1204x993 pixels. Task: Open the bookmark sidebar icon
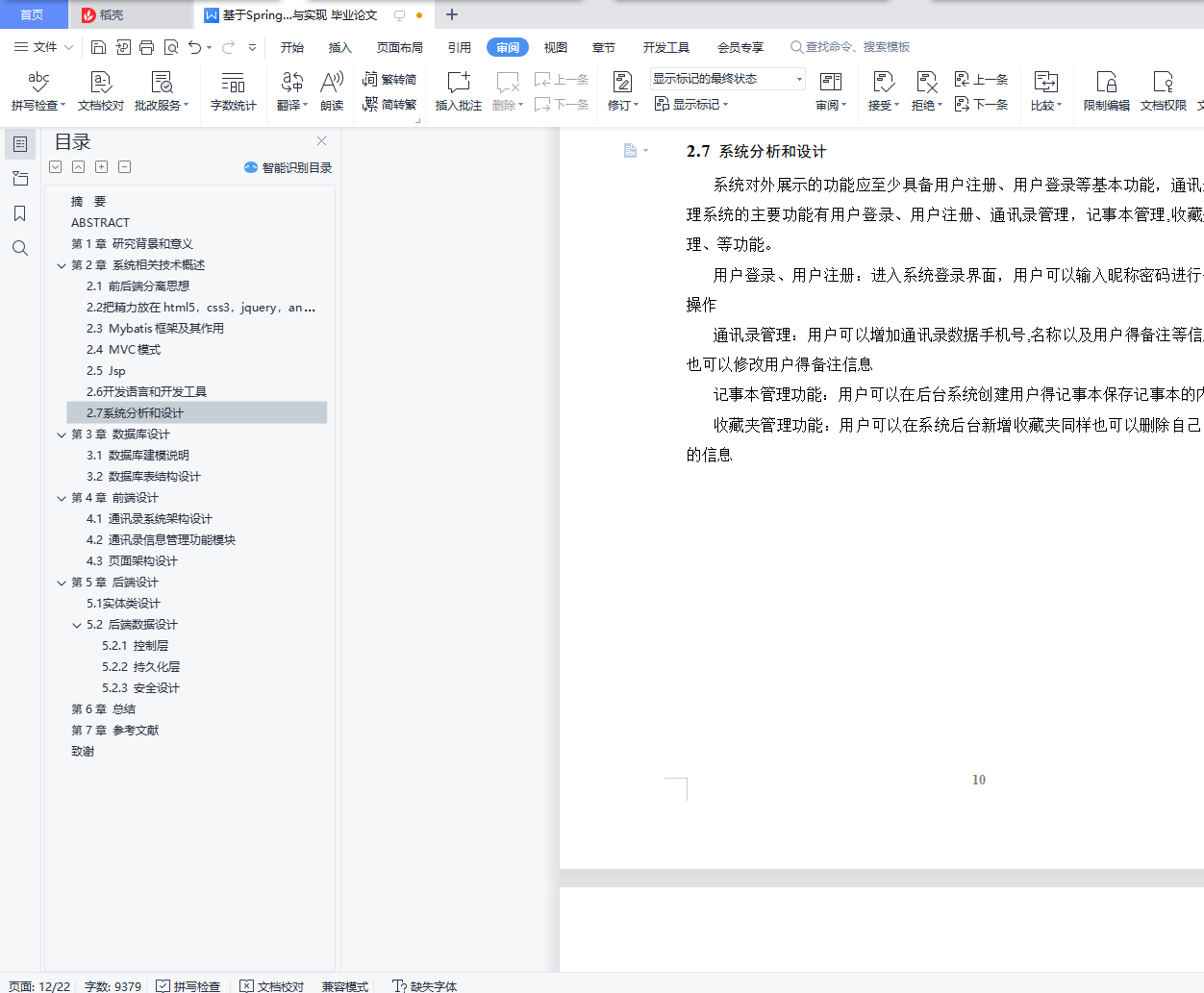[20, 213]
